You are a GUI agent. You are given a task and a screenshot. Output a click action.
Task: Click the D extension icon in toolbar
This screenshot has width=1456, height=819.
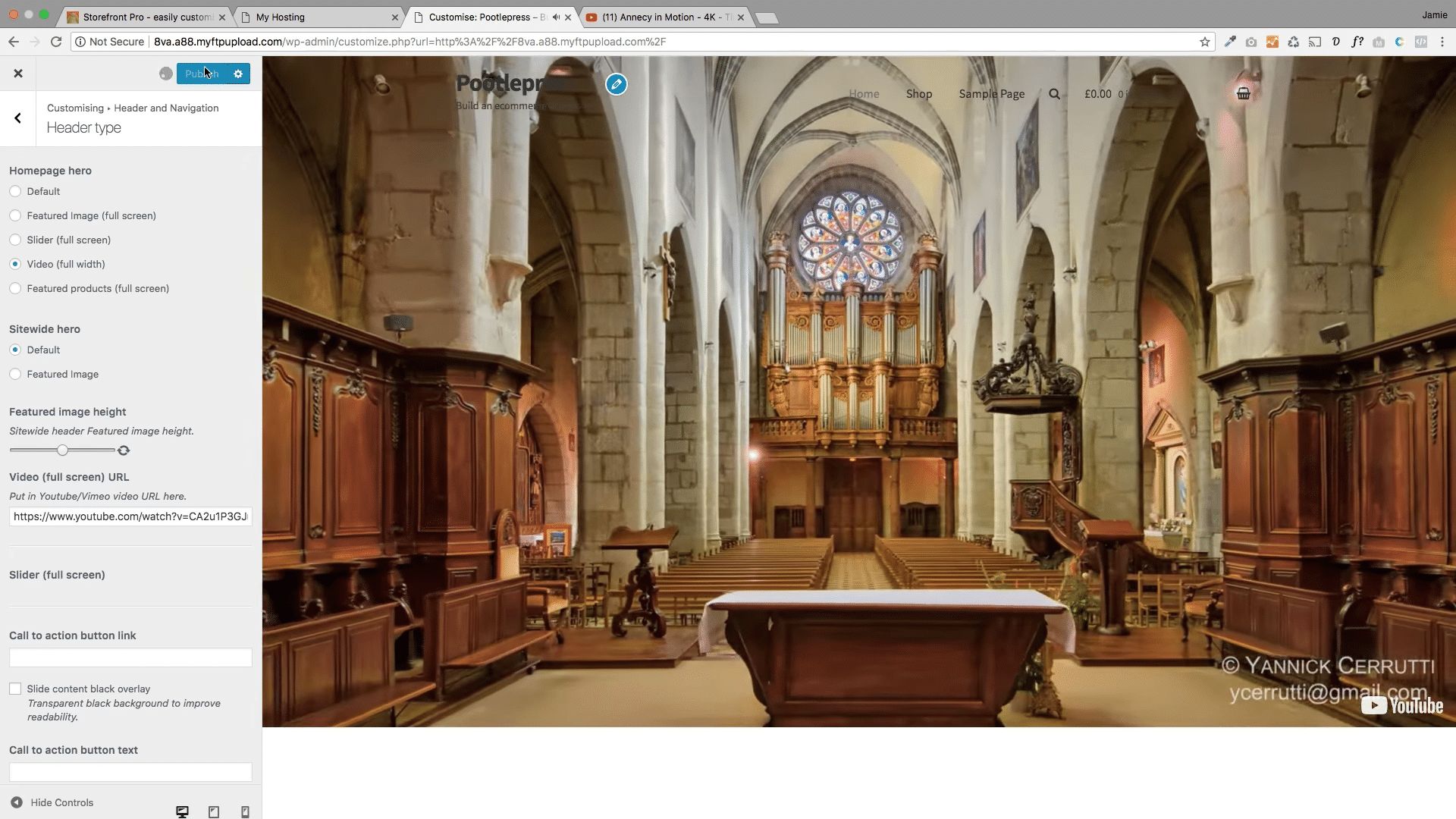1336,42
